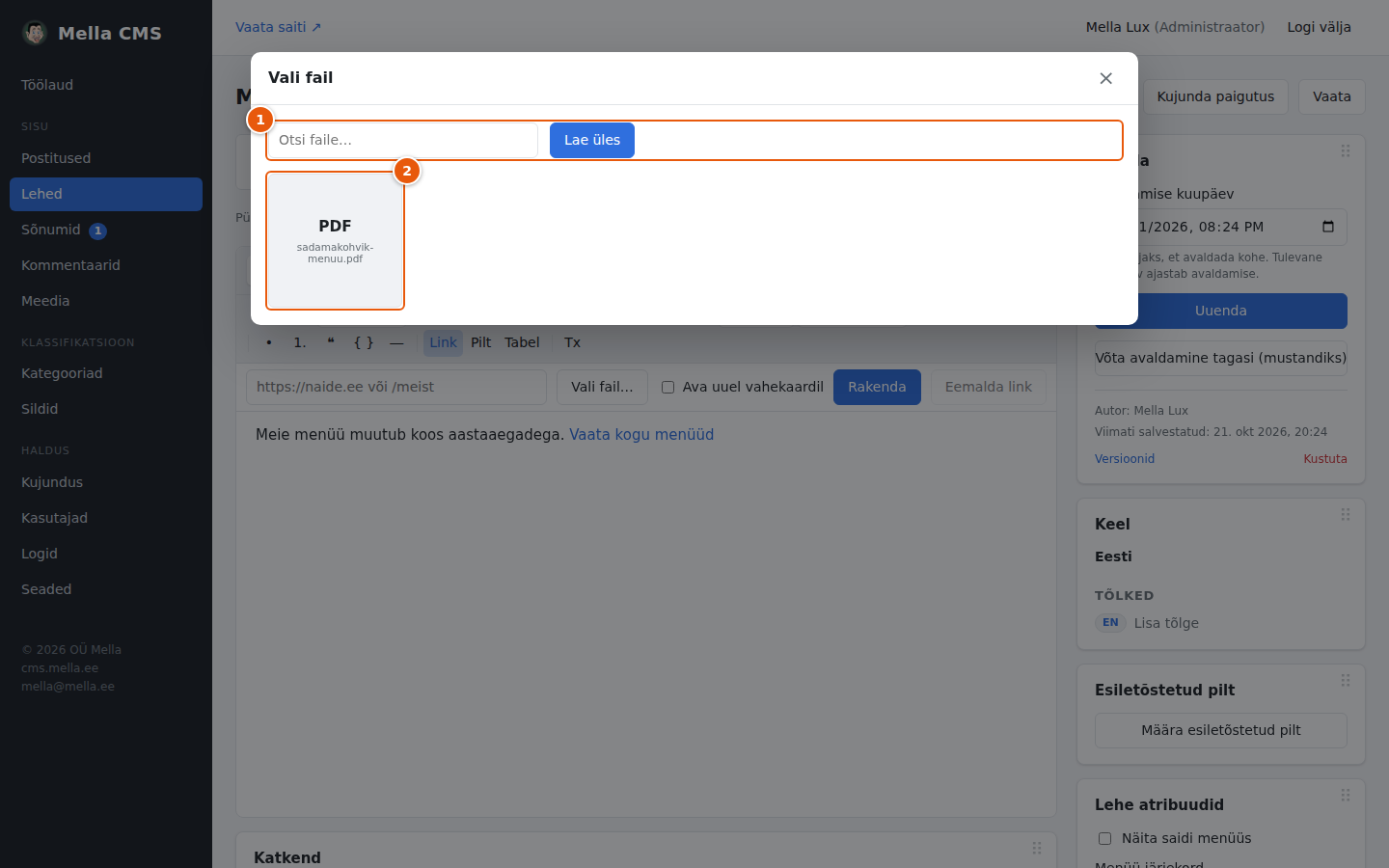Viewport: 1389px width, 868px height.
Task: Open the Vaata saiti link
Action: 278,27
